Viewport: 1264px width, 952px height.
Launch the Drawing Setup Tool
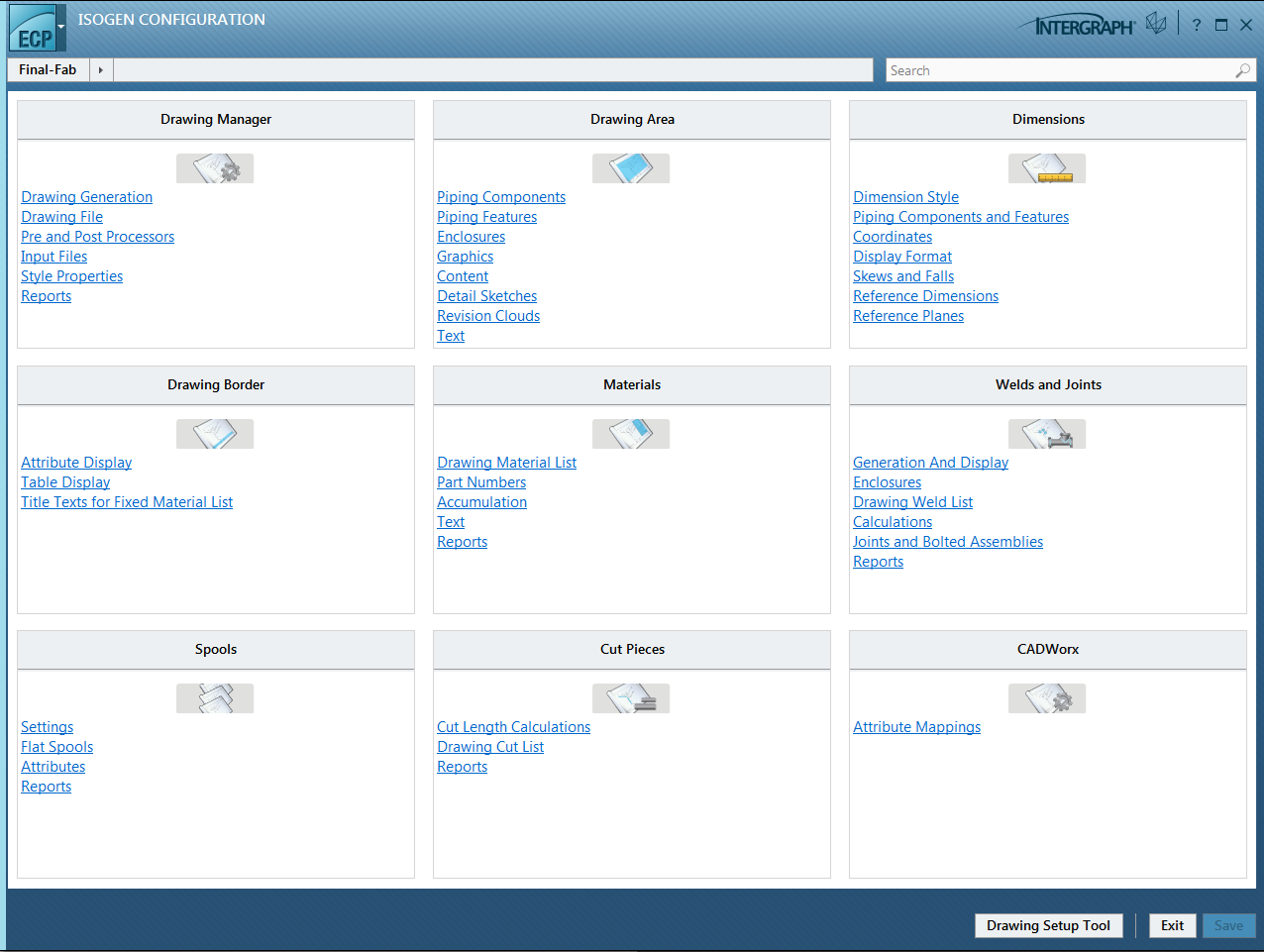(x=1048, y=925)
